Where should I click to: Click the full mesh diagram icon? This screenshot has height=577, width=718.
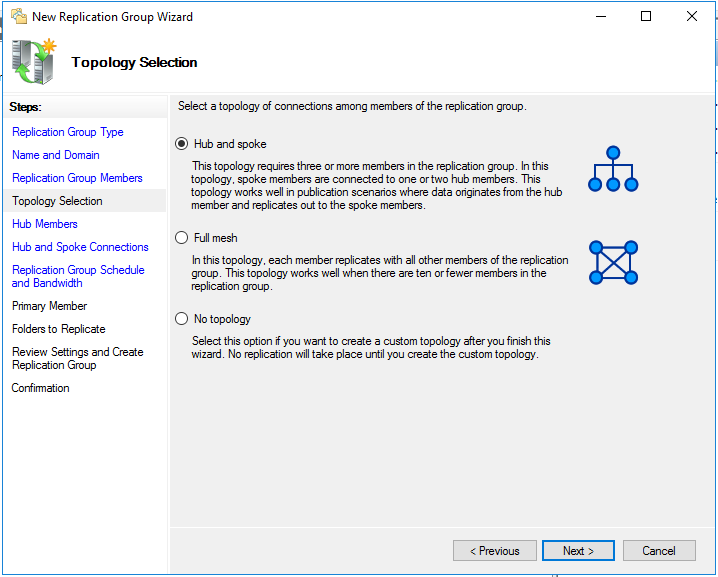click(x=613, y=262)
